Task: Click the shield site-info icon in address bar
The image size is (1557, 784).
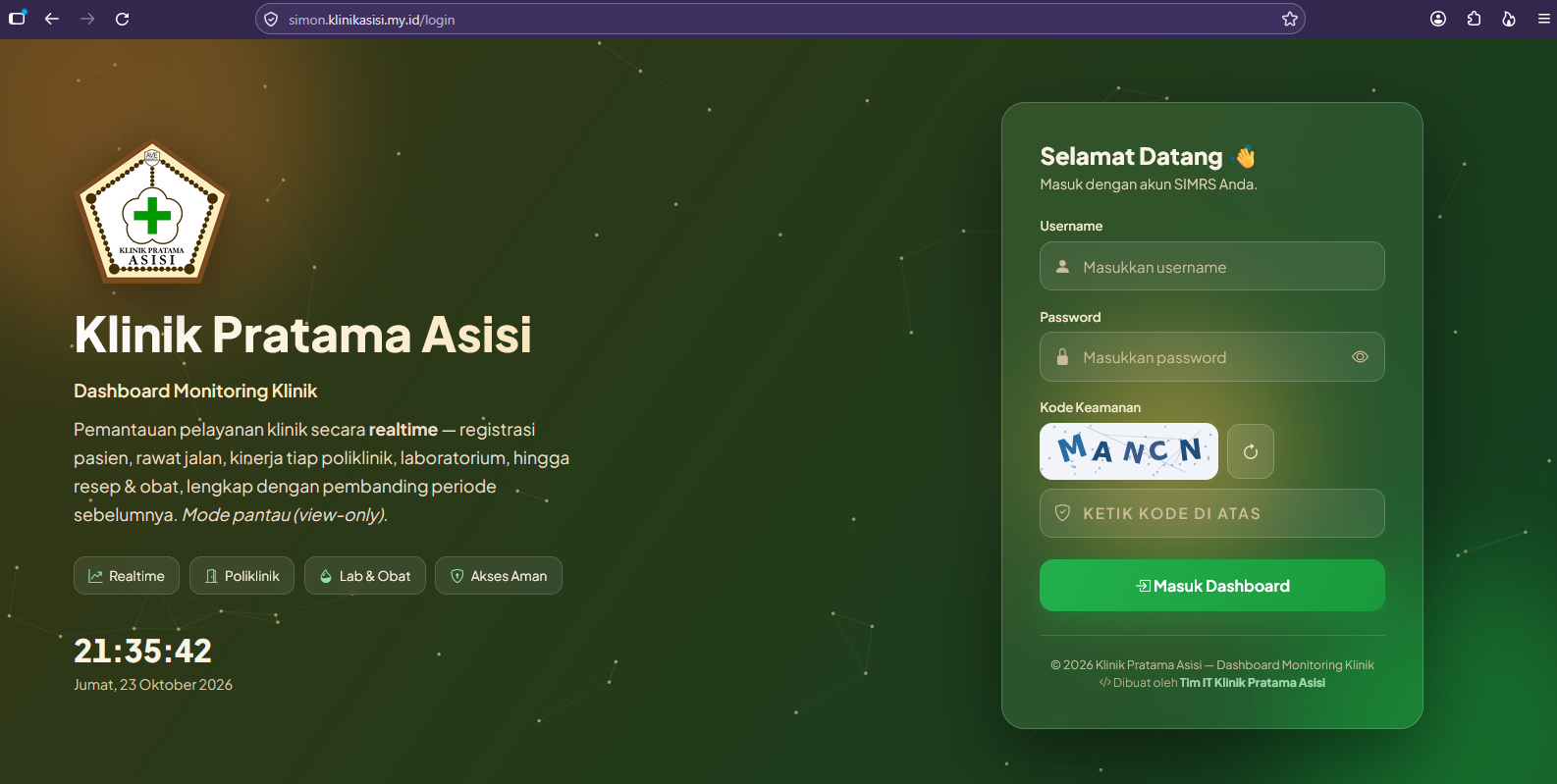Action: tap(271, 19)
